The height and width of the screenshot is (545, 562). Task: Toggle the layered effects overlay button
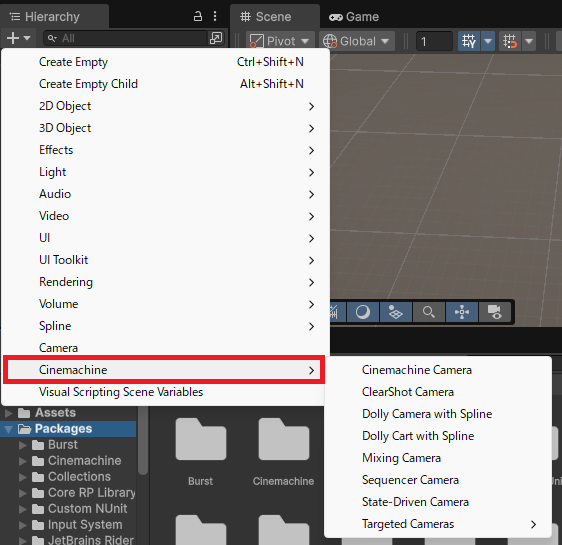pos(396,312)
